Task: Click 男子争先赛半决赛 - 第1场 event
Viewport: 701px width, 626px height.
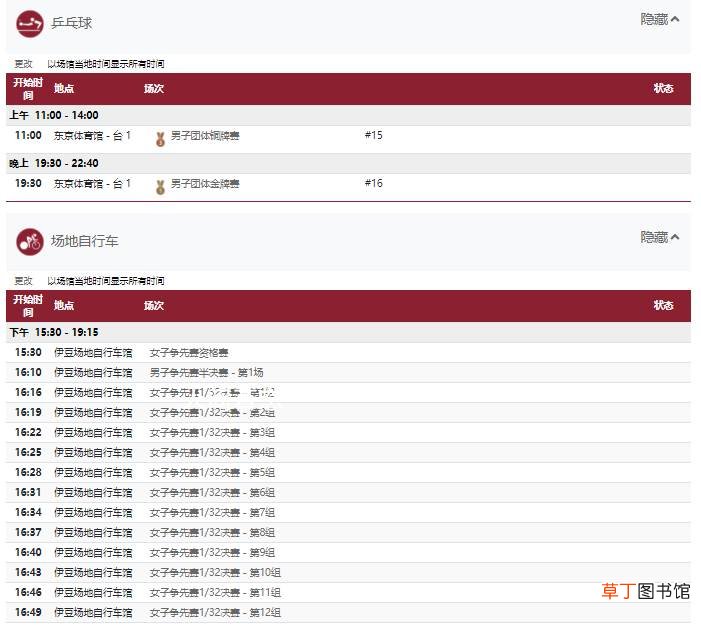Action: click(x=207, y=372)
